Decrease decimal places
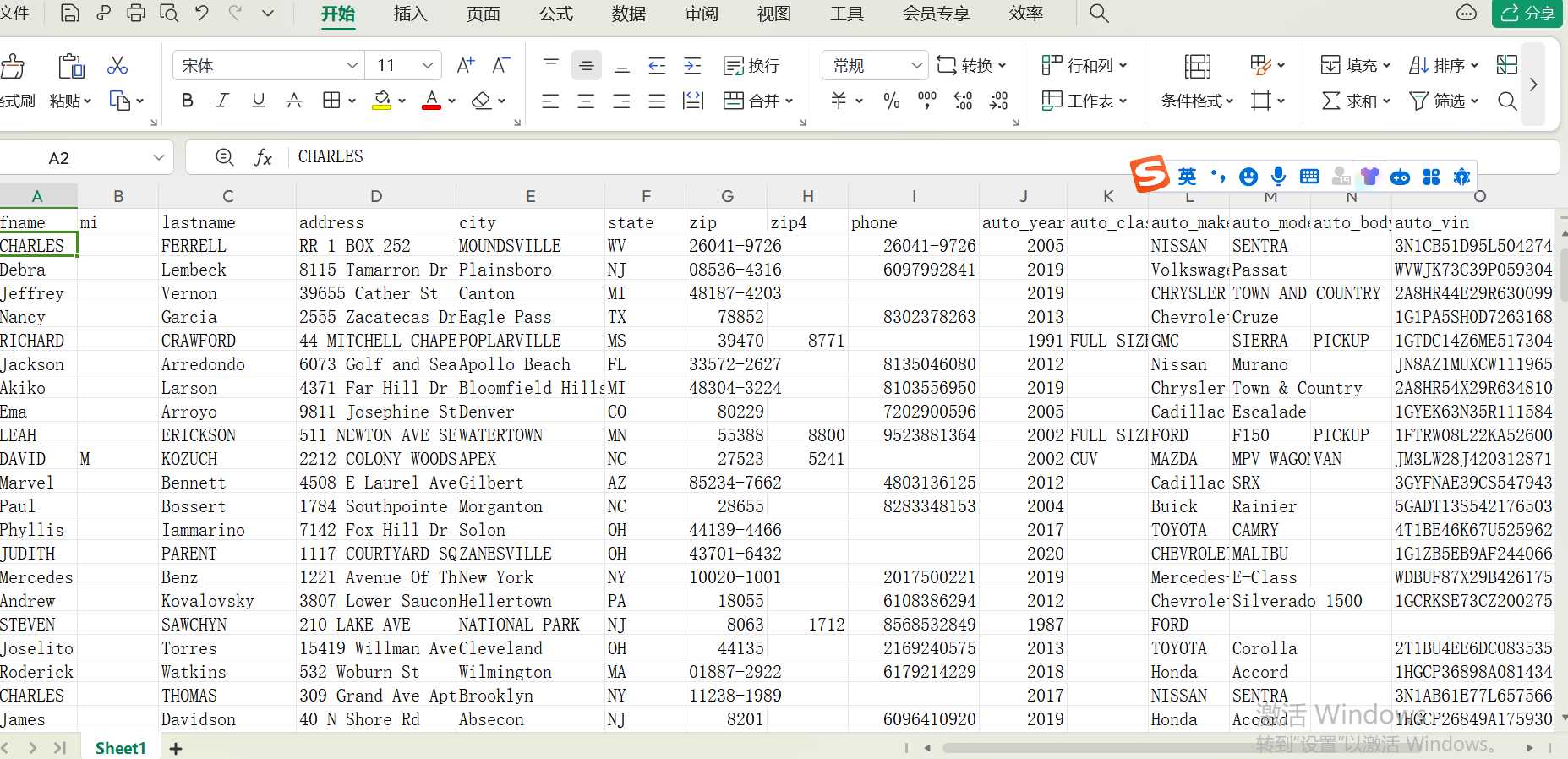This screenshot has height=759, width=1568. point(999,101)
